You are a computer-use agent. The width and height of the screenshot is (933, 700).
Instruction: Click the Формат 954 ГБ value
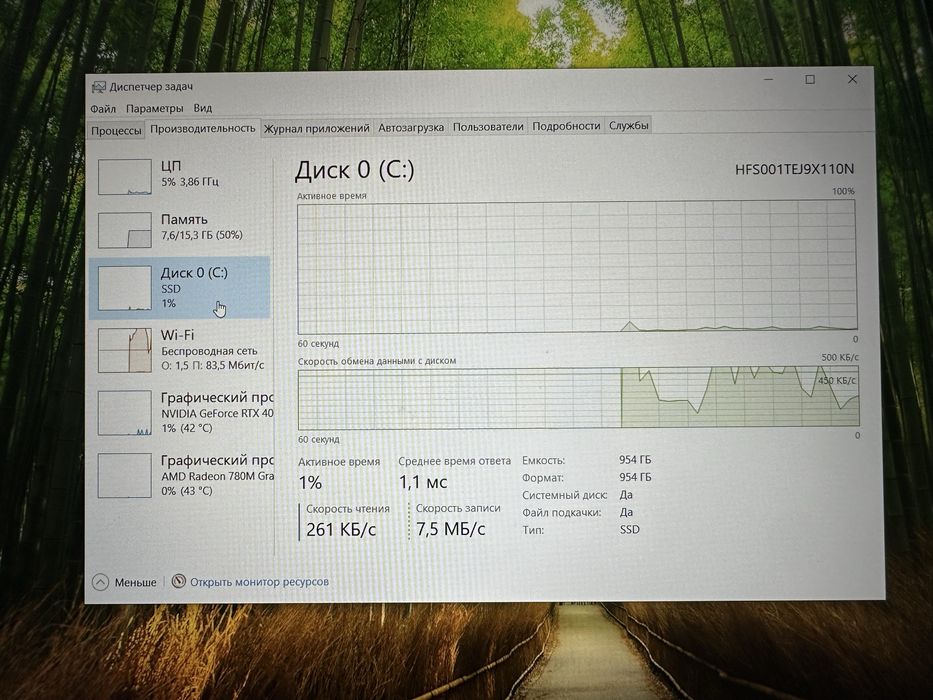click(x=635, y=477)
